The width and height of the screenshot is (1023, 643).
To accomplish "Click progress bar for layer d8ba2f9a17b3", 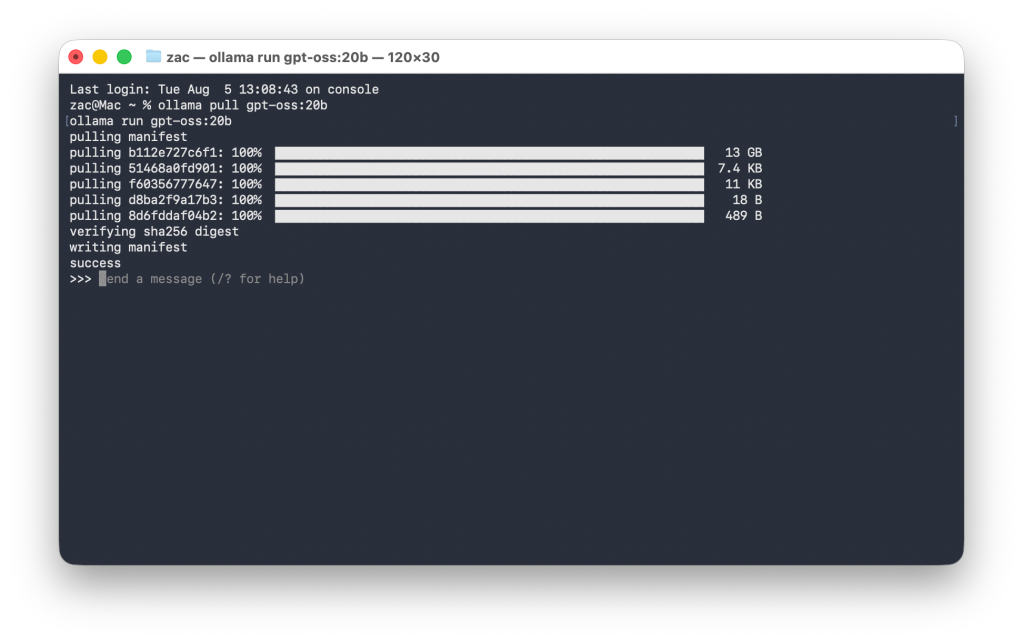I will pyautogui.click(x=489, y=200).
